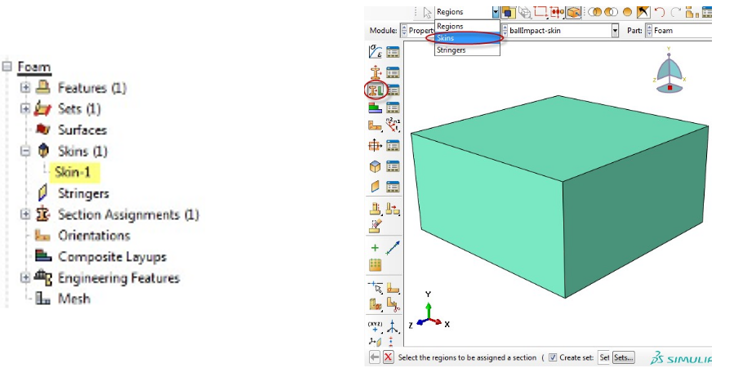Click the Create Composite Layup icon

click(x=375, y=107)
